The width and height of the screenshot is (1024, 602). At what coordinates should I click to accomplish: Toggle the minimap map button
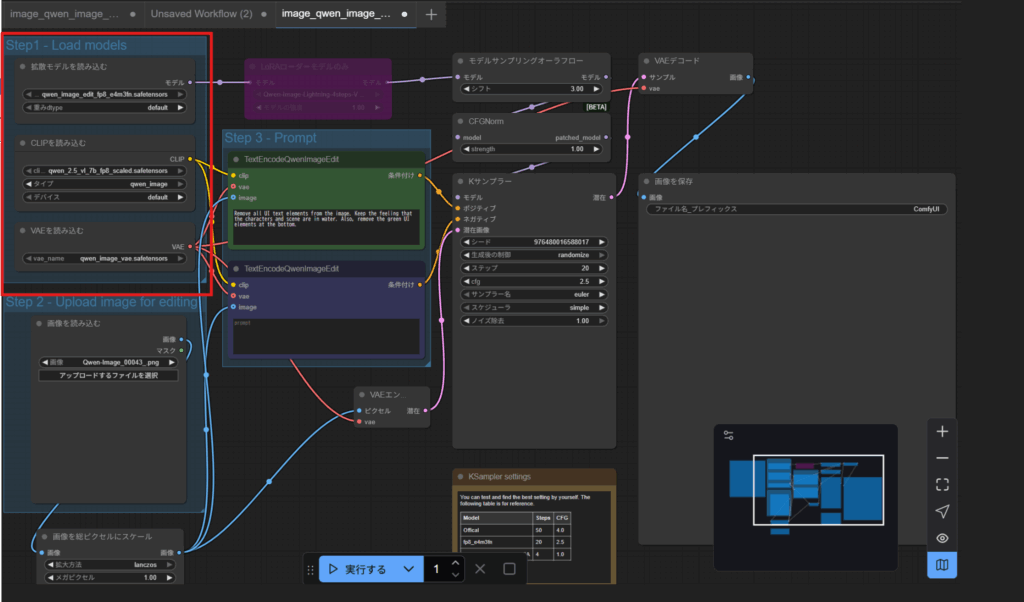coord(942,565)
